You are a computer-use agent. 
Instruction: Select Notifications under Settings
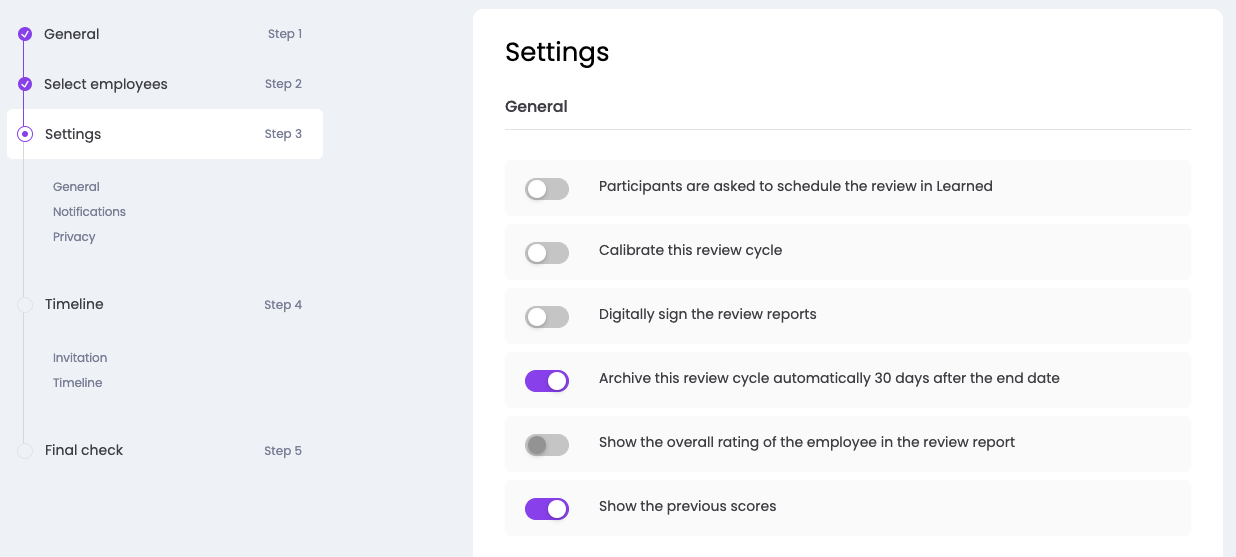point(89,212)
